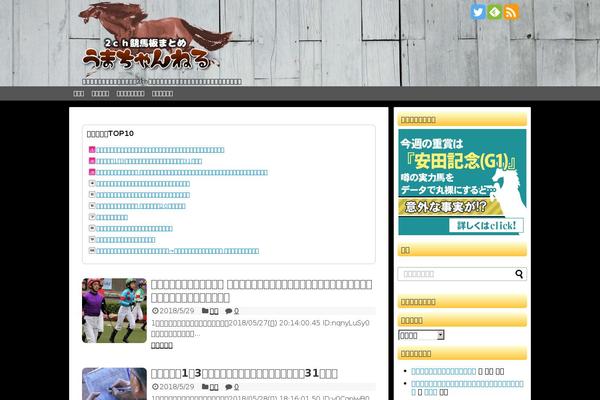
Task: Select the last item in navigation menu
Action: [162, 94]
